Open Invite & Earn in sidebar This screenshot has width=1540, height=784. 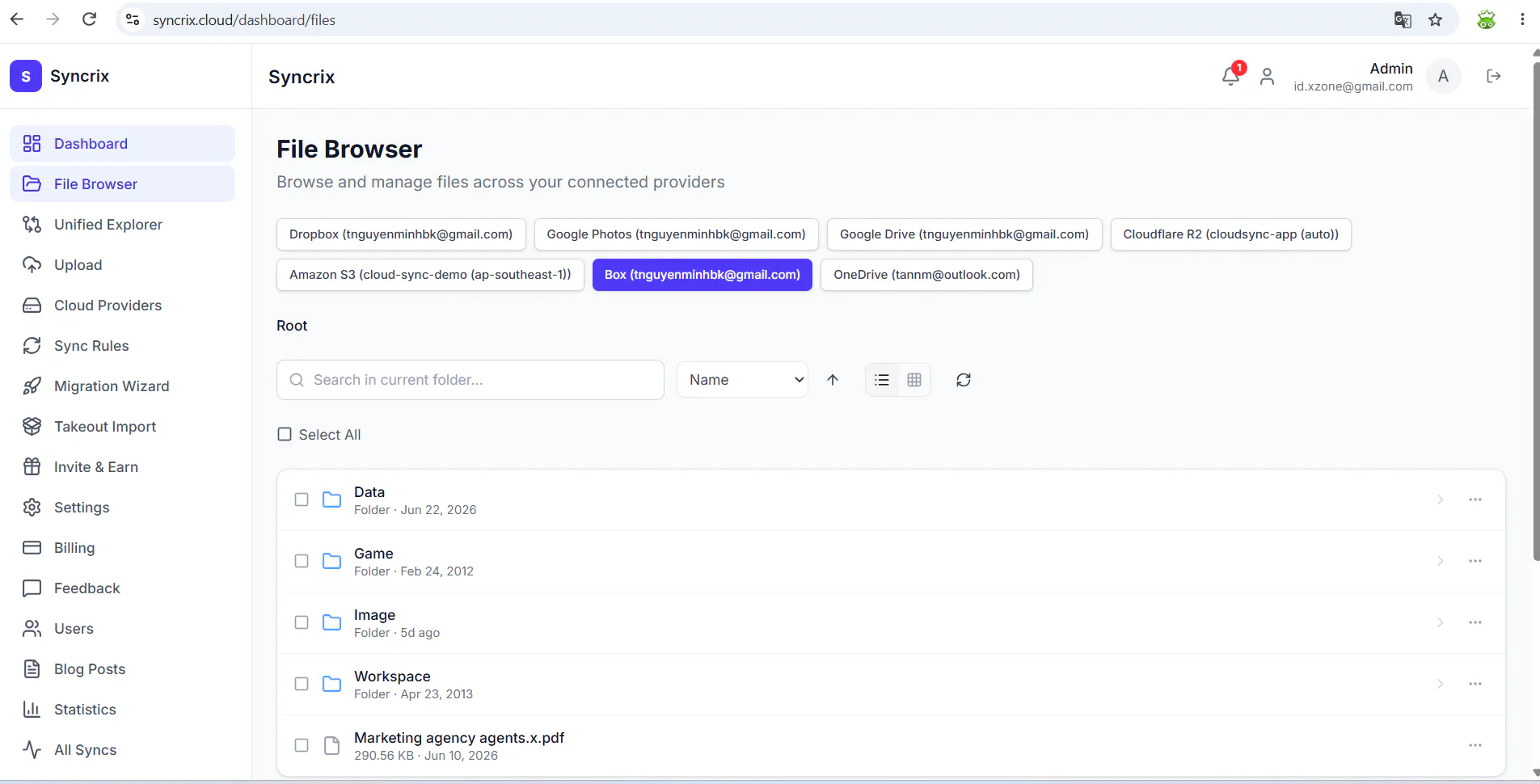coord(122,467)
